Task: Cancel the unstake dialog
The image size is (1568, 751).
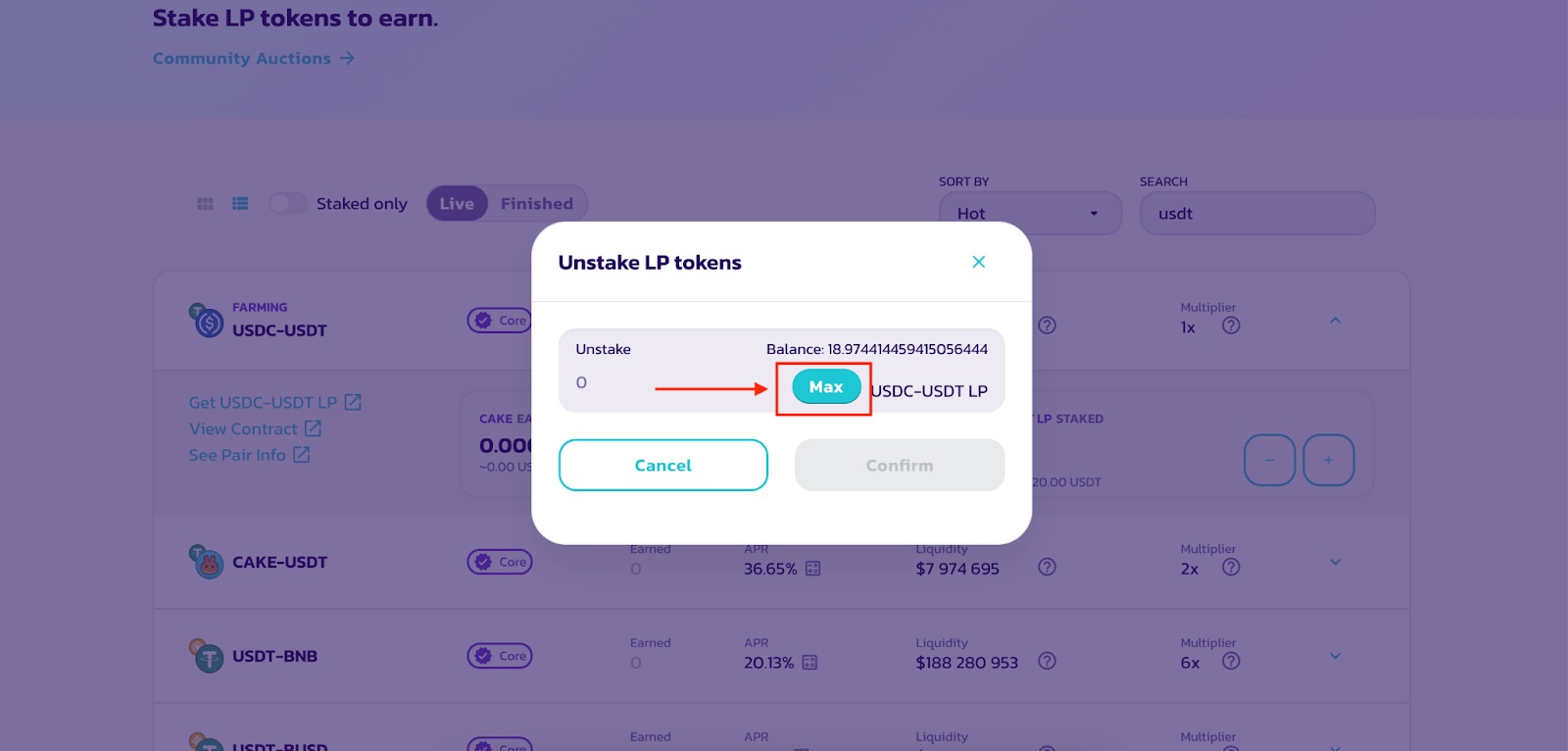Action: (x=663, y=465)
